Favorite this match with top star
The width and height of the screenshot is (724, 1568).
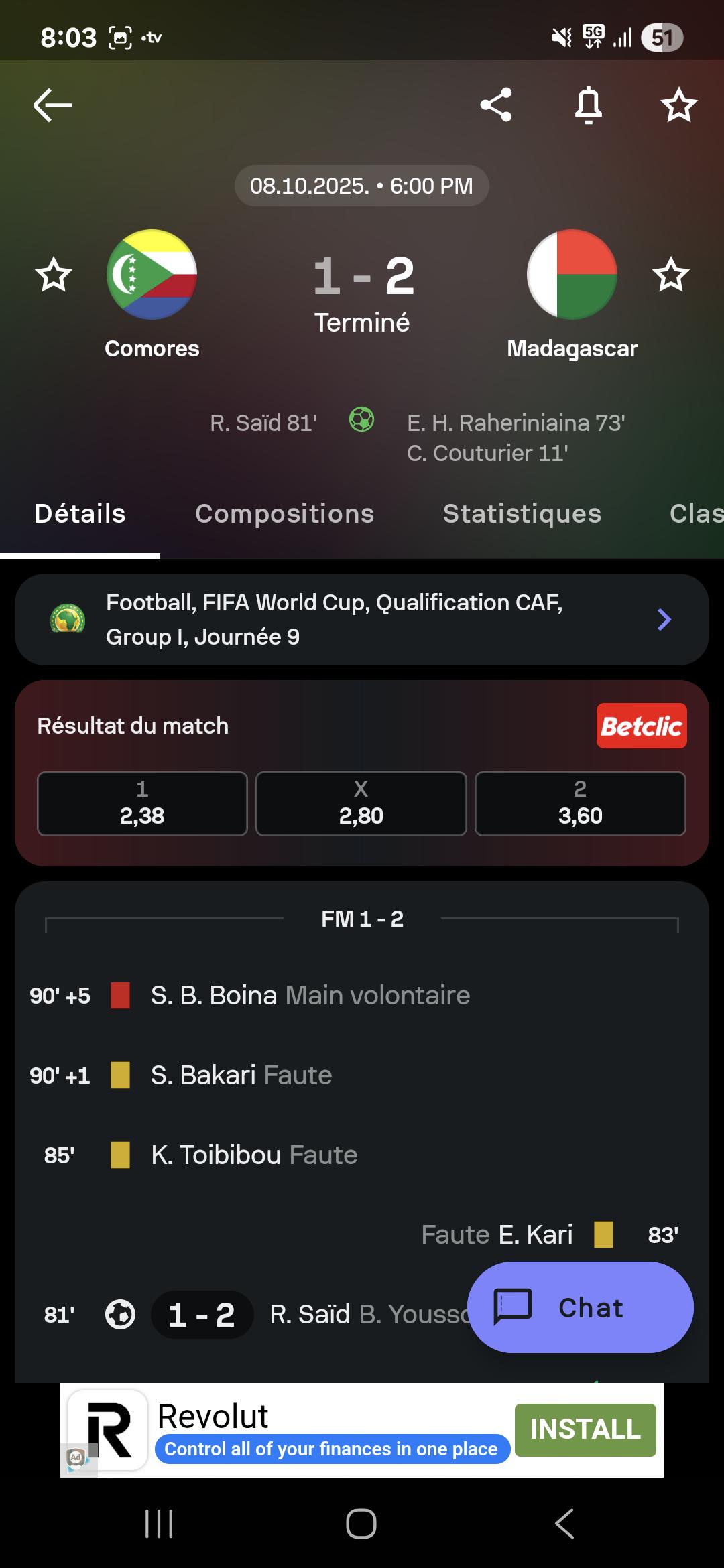(x=678, y=105)
